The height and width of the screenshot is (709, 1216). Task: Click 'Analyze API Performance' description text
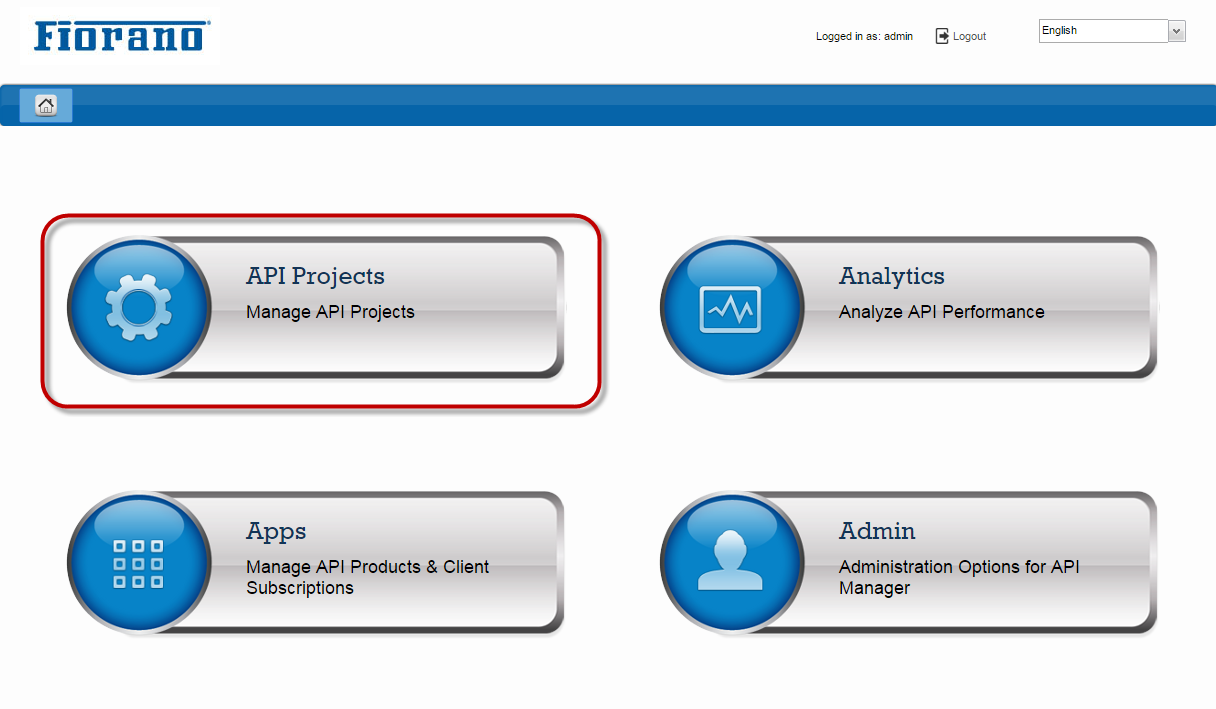click(942, 312)
